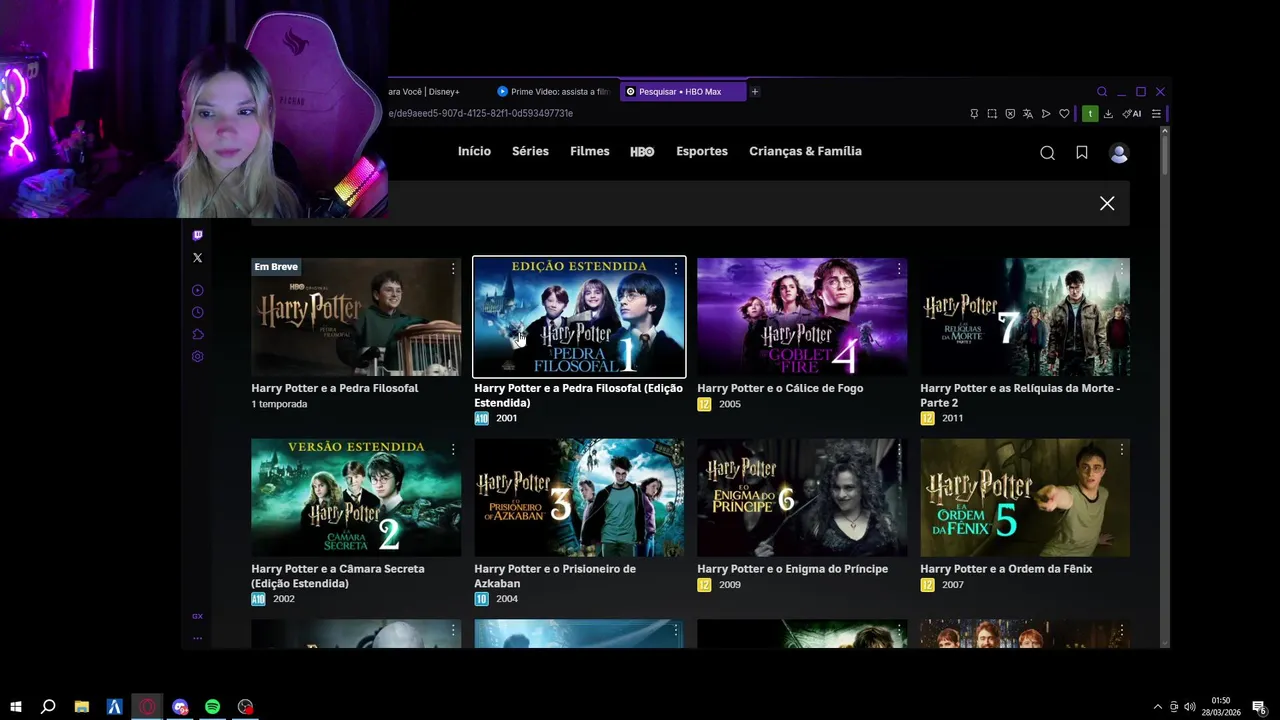The width and height of the screenshot is (1280, 720).
Task: Open Harry Potter e a Pedra Filosofal series thumbnail
Action: pyautogui.click(x=356, y=317)
